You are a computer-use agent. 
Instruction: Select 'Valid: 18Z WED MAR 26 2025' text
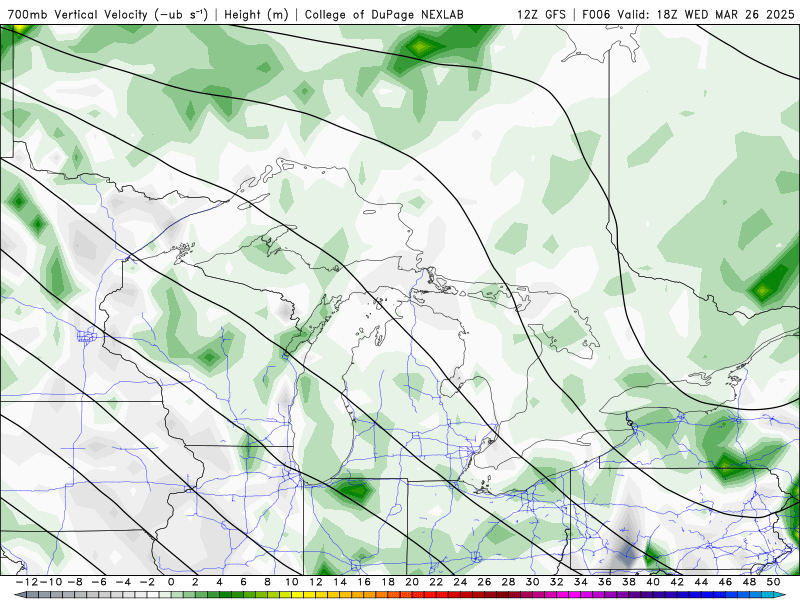706,15
